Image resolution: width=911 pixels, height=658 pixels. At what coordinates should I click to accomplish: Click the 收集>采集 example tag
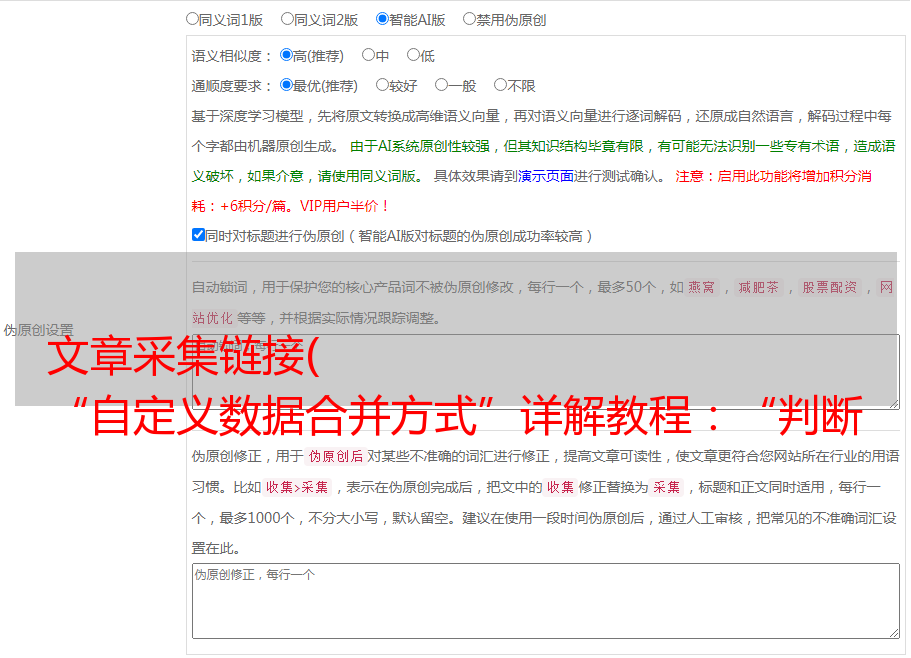(298, 488)
